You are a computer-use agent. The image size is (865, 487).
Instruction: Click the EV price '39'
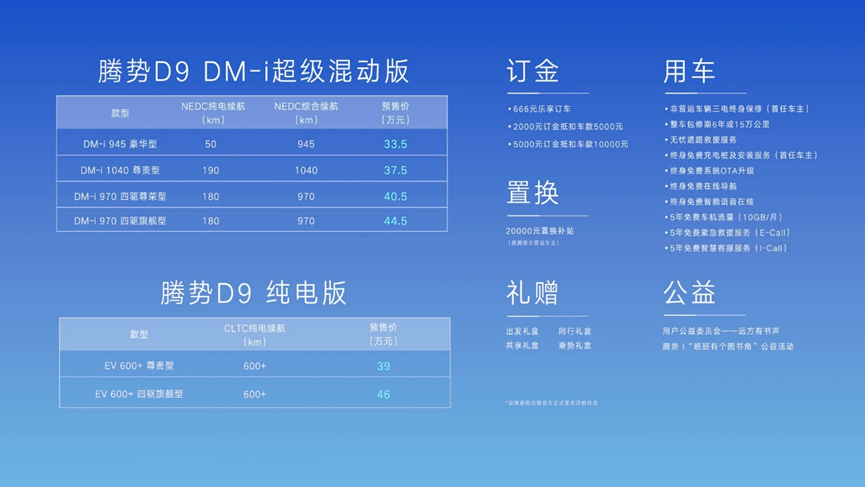pos(383,366)
